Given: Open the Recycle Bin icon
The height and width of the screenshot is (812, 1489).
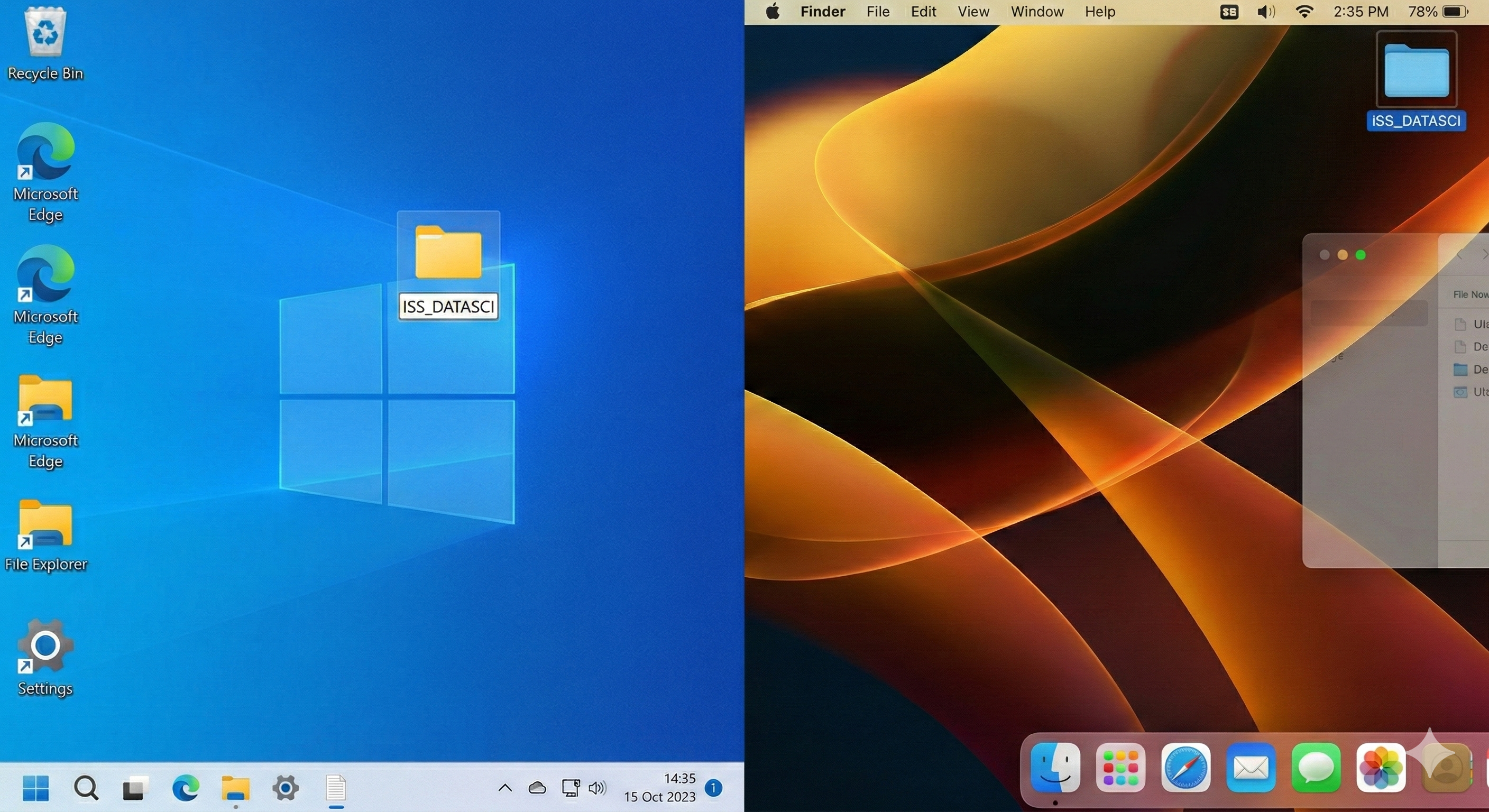Looking at the screenshot, I should pyautogui.click(x=45, y=35).
